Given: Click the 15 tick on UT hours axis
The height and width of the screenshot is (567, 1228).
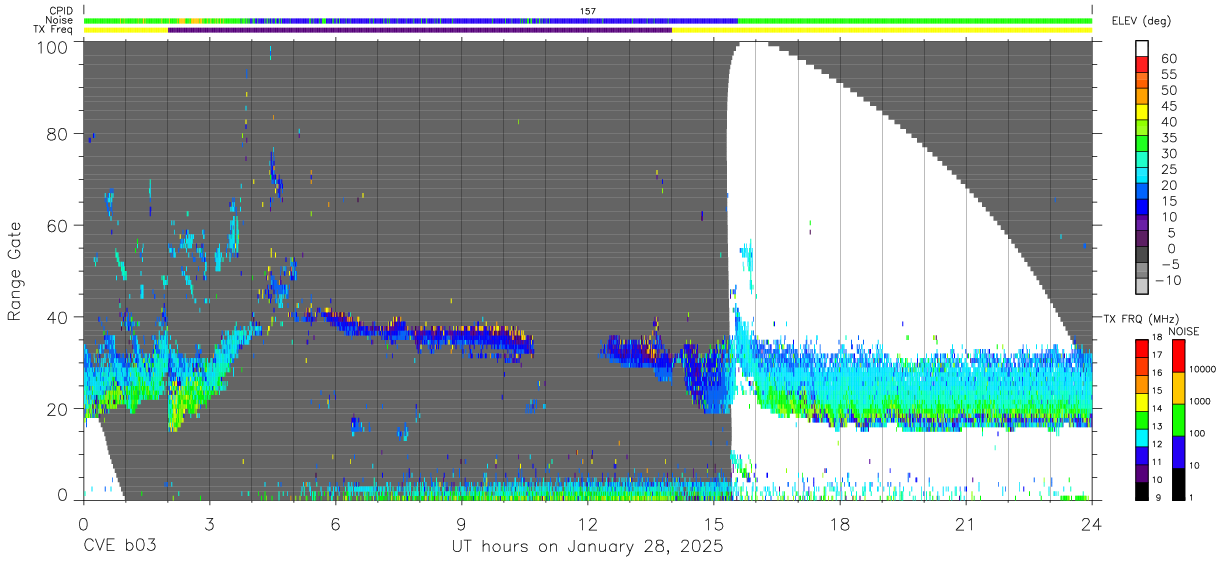Looking at the screenshot, I should (714, 524).
